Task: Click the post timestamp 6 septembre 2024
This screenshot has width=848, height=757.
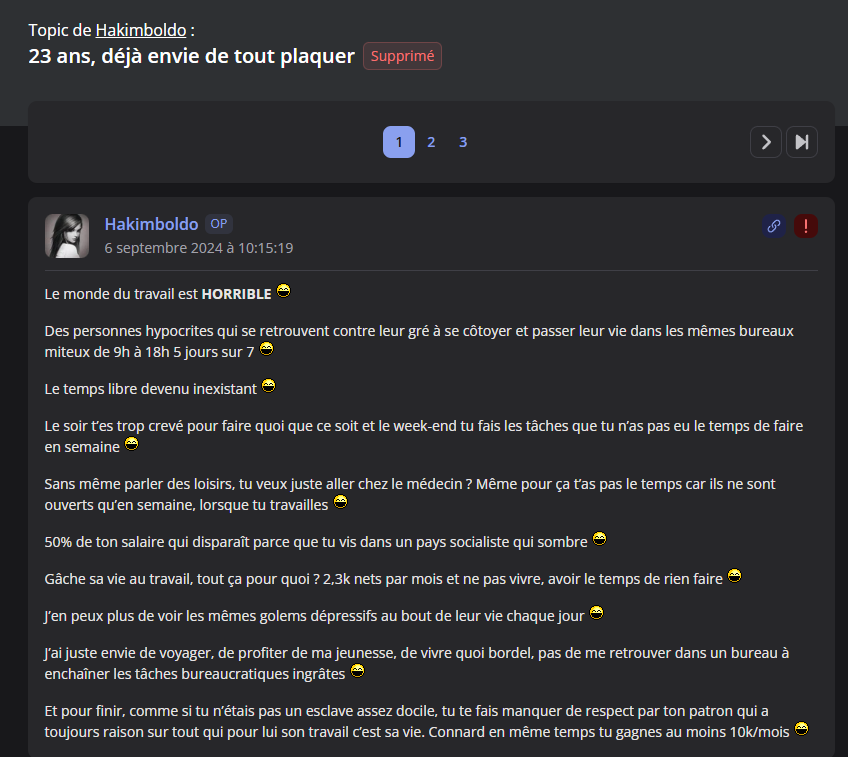Action: coord(199,248)
